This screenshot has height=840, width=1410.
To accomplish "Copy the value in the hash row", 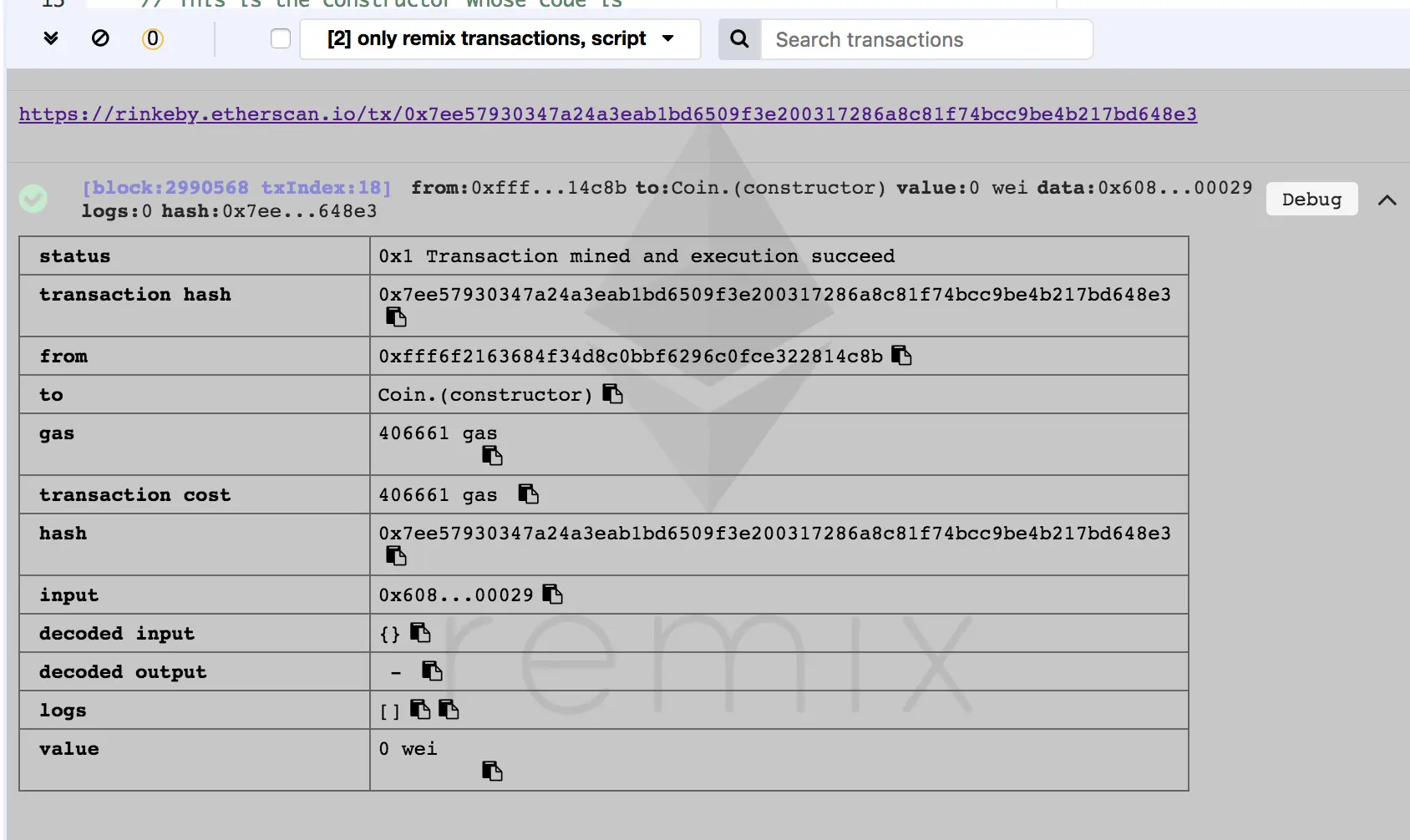I will point(396,556).
